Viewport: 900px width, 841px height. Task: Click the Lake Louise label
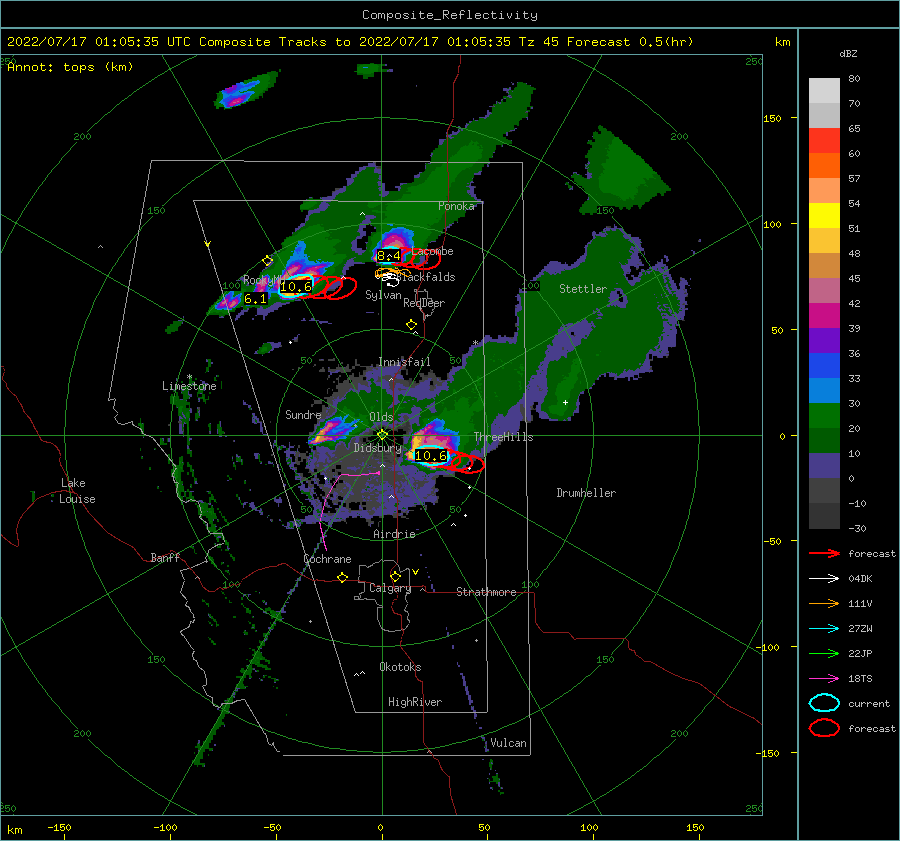tap(77, 491)
